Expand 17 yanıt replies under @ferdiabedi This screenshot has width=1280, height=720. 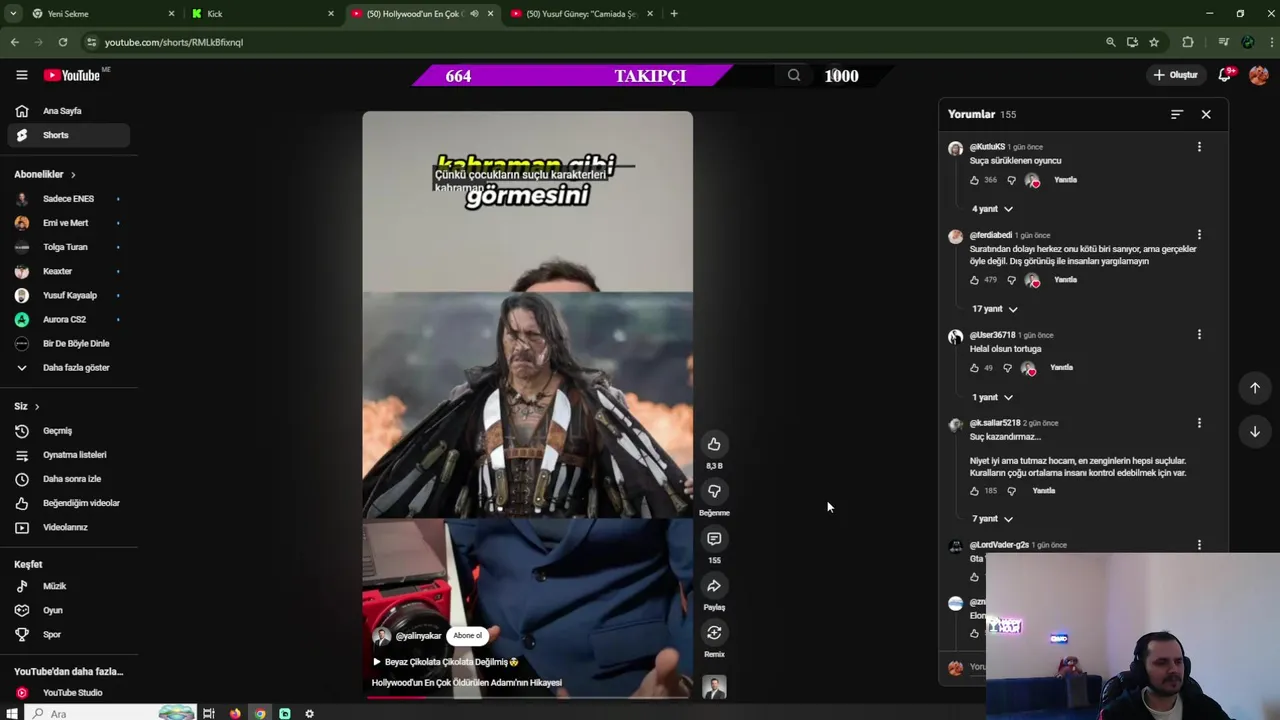click(994, 309)
